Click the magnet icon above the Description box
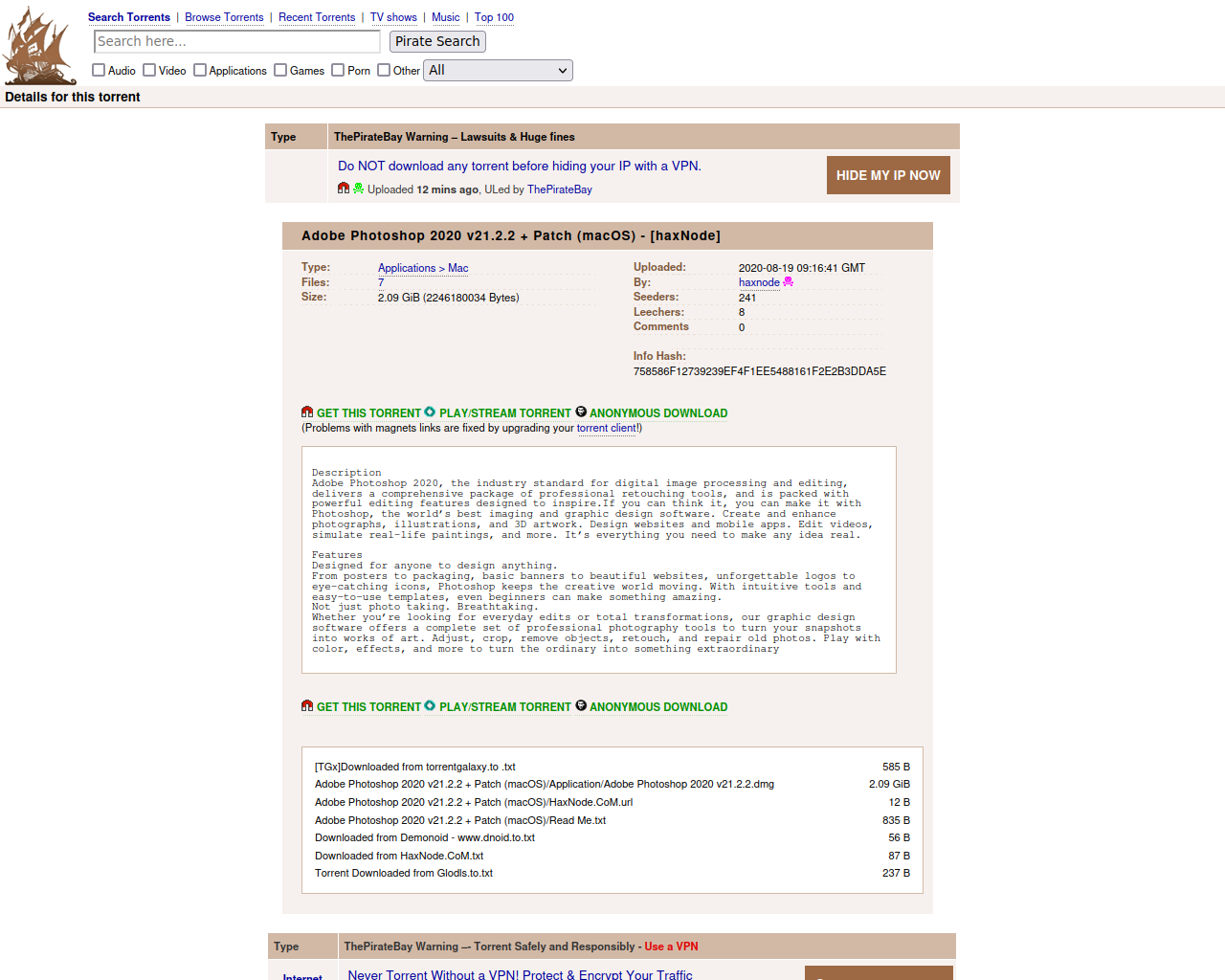 point(307,412)
